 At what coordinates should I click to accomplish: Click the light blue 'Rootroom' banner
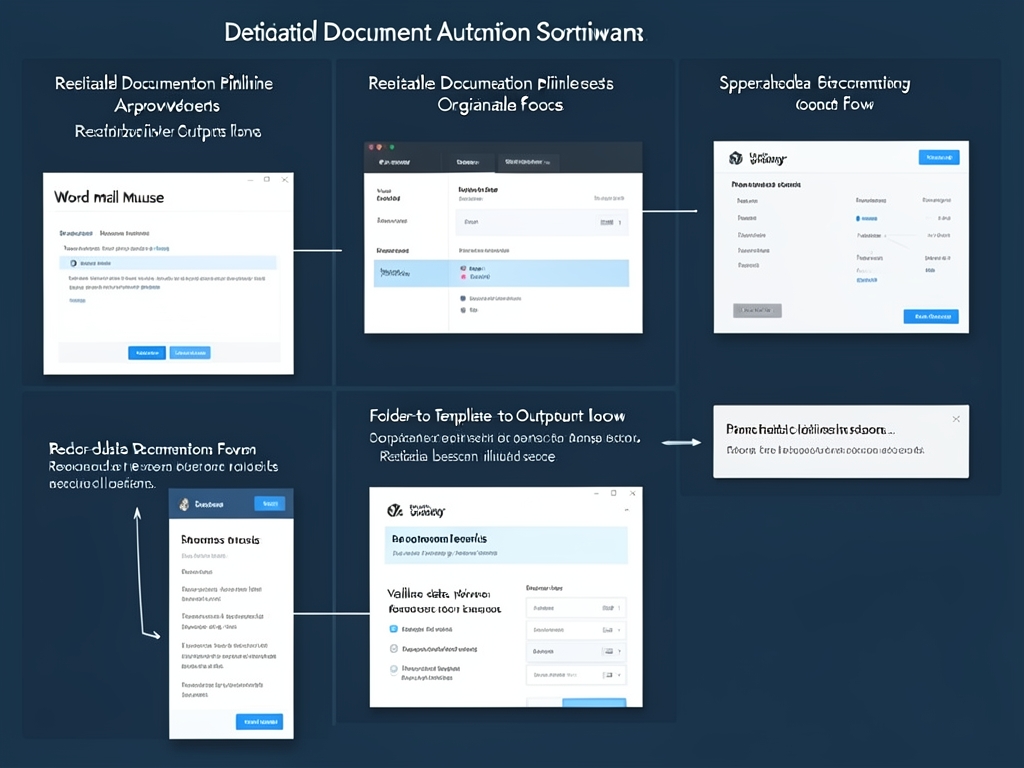coord(506,545)
